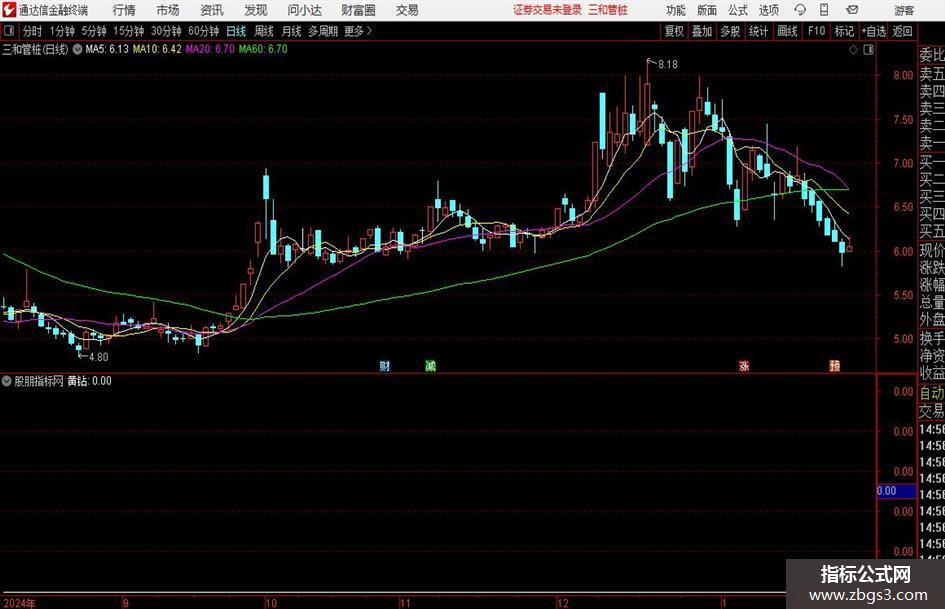Image resolution: width=945 pixels, height=609 pixels.
Task: Expand indicator settings icon beside 股朋指标网
Action: tap(7, 381)
